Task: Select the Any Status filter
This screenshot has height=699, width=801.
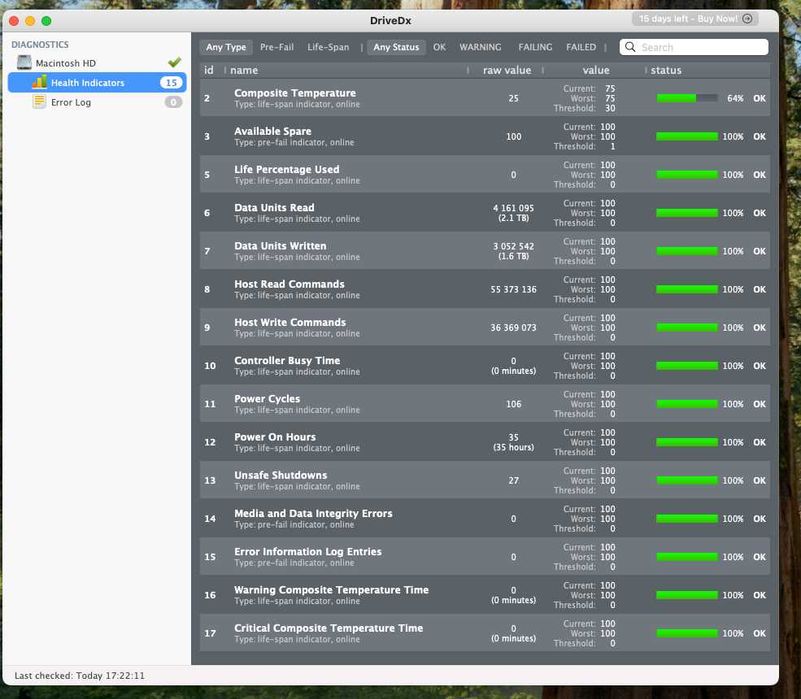Action: (396, 47)
